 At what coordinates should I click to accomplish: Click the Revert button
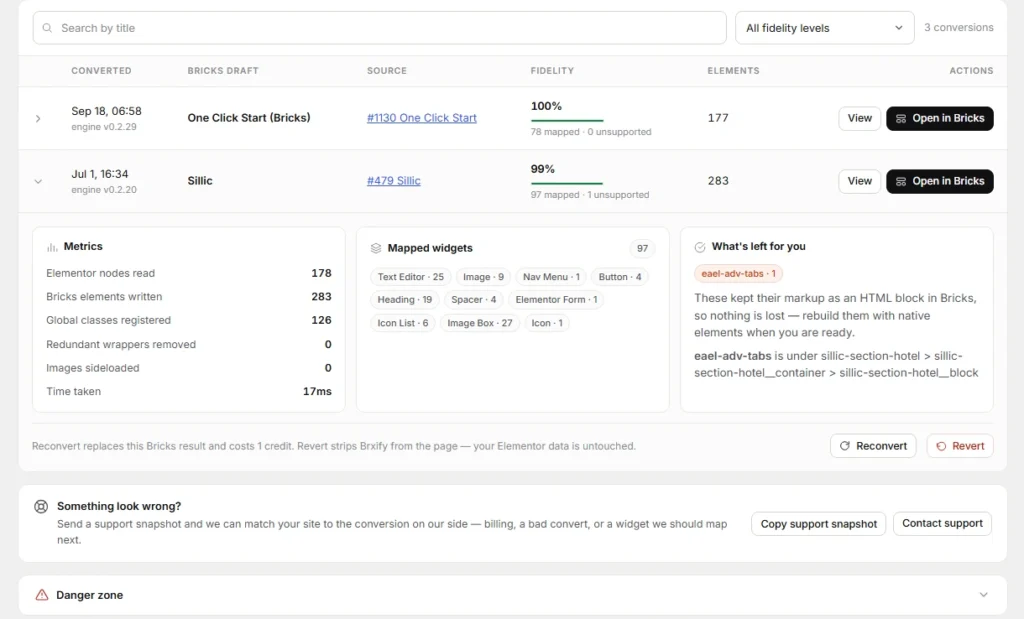pos(960,446)
